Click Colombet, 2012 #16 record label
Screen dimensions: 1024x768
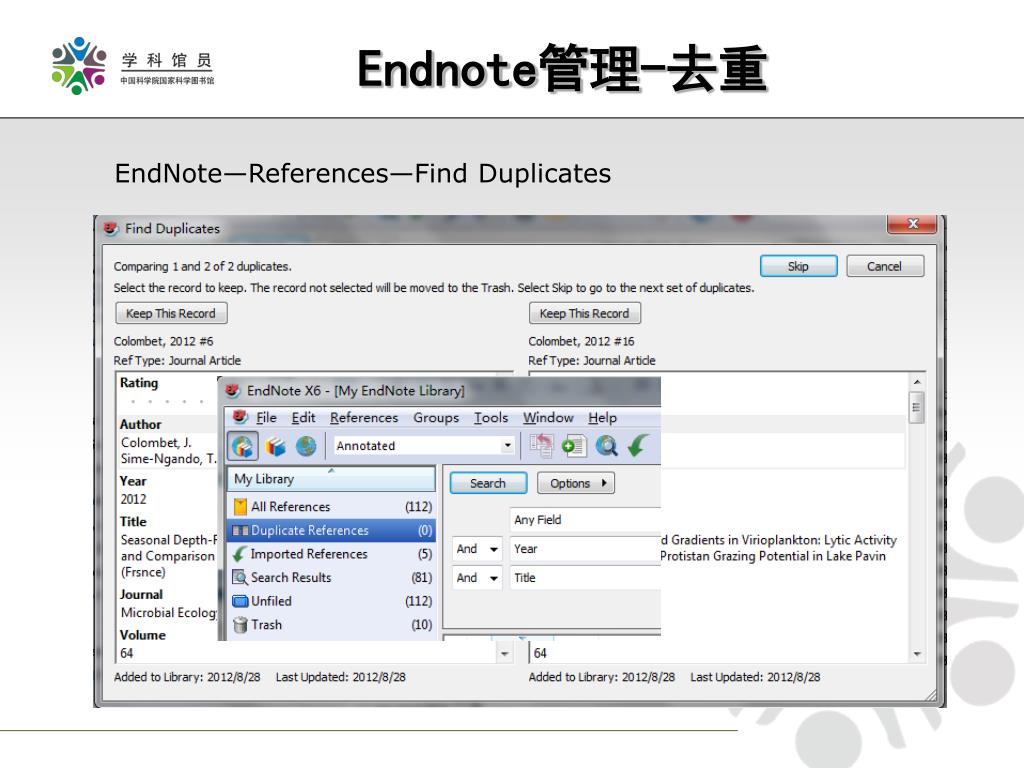click(581, 342)
